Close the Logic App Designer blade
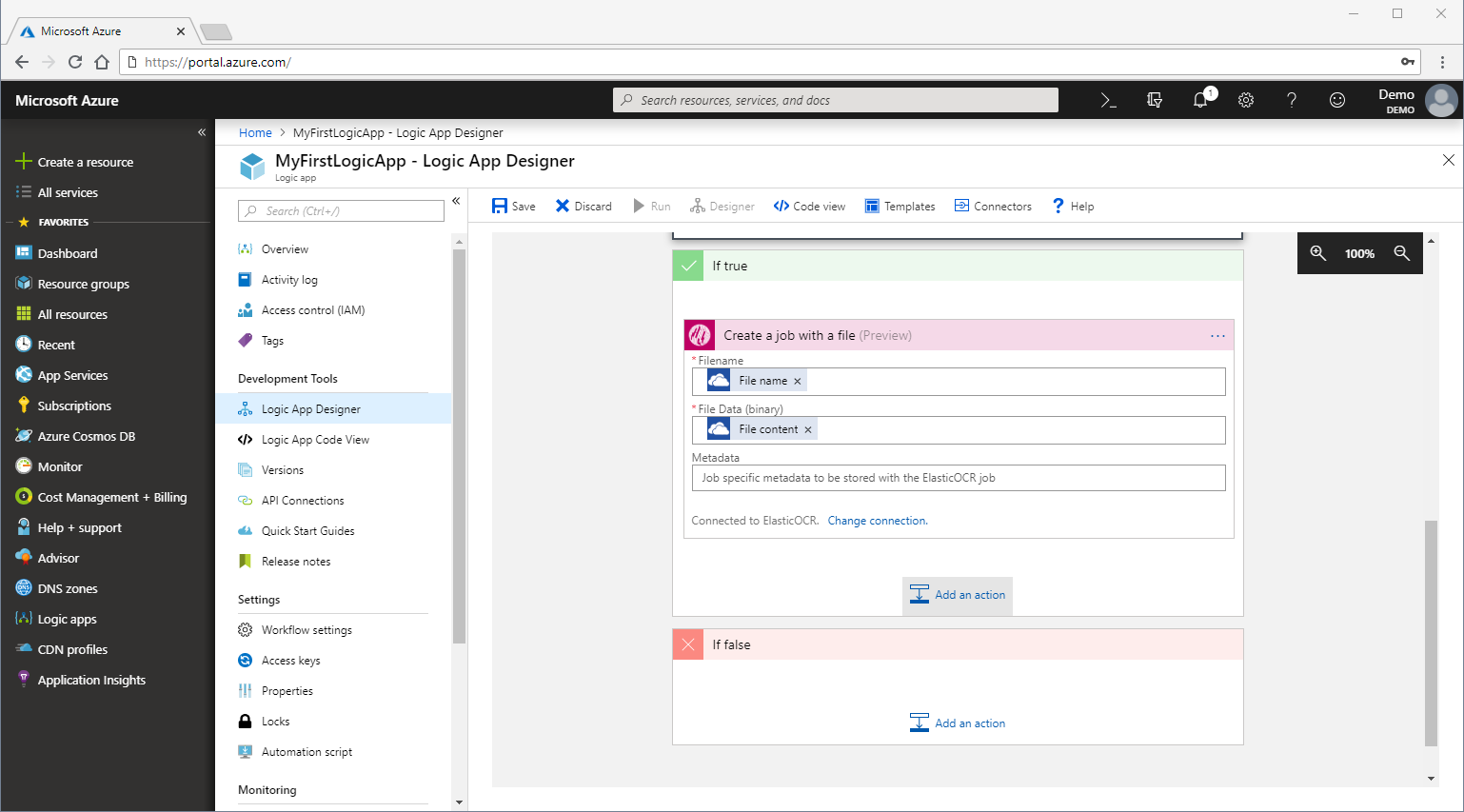Viewport: 1464px width, 812px height. (1449, 160)
